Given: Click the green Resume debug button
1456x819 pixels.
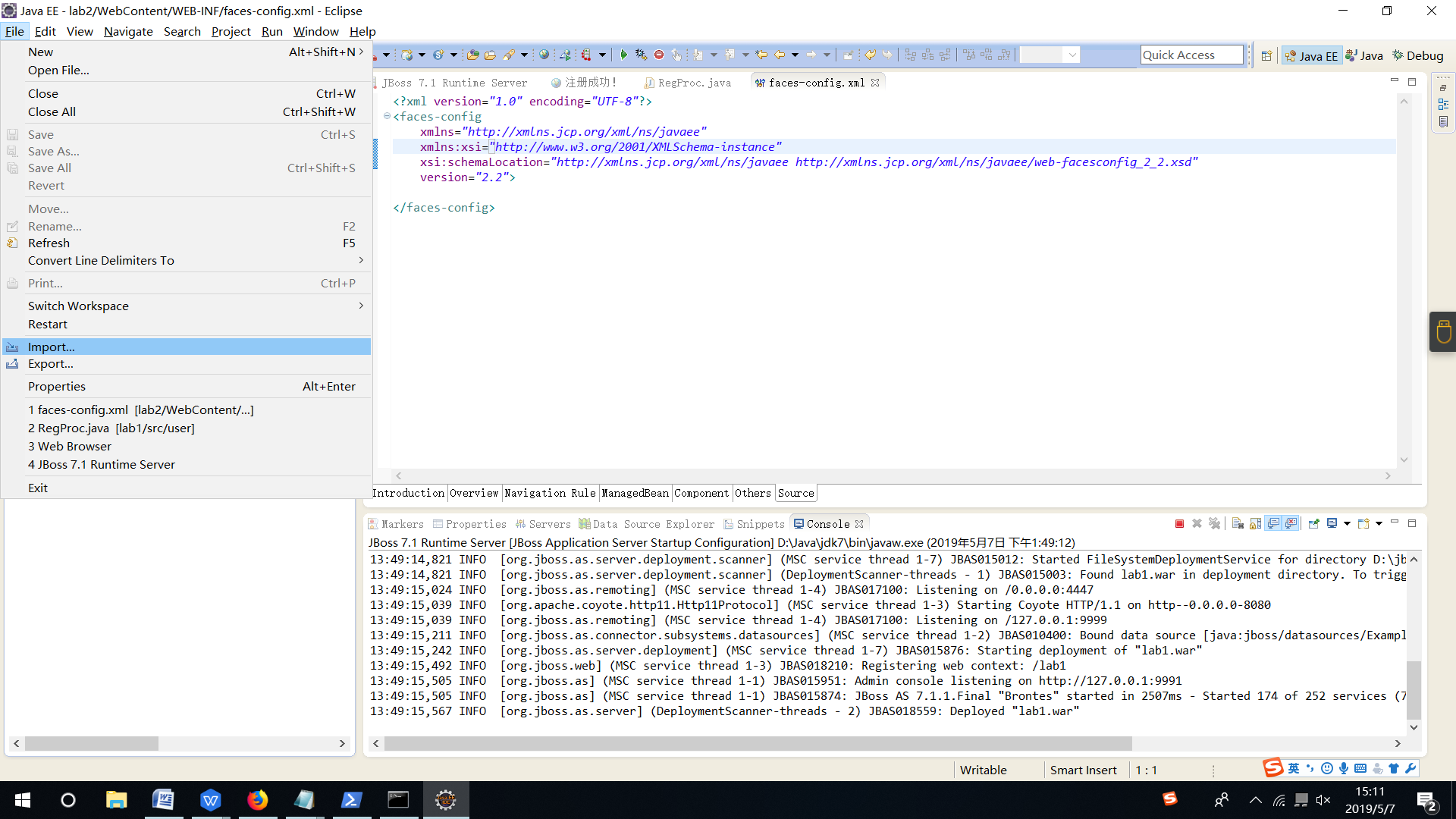Looking at the screenshot, I should coord(623,55).
